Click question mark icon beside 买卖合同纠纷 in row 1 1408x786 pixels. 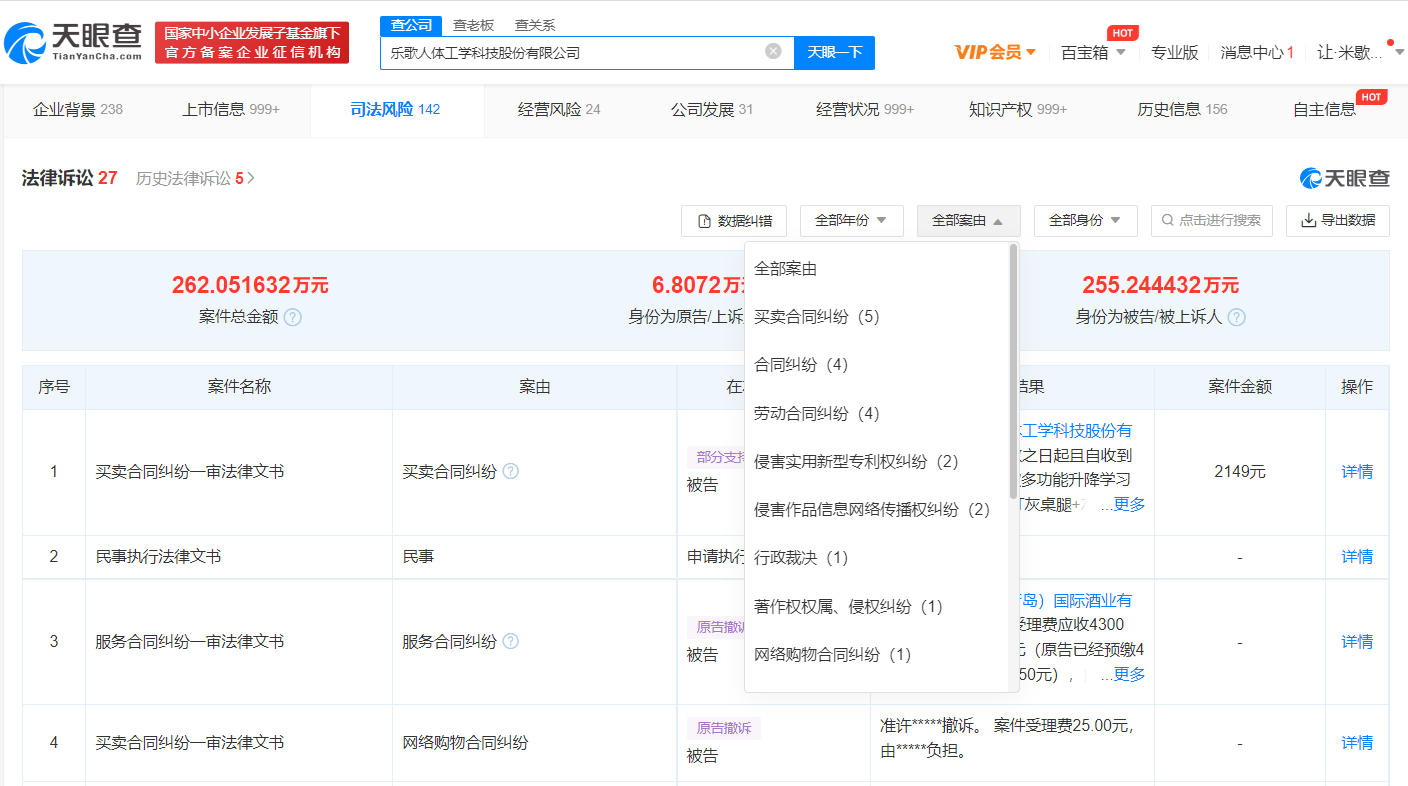pyautogui.click(x=510, y=471)
